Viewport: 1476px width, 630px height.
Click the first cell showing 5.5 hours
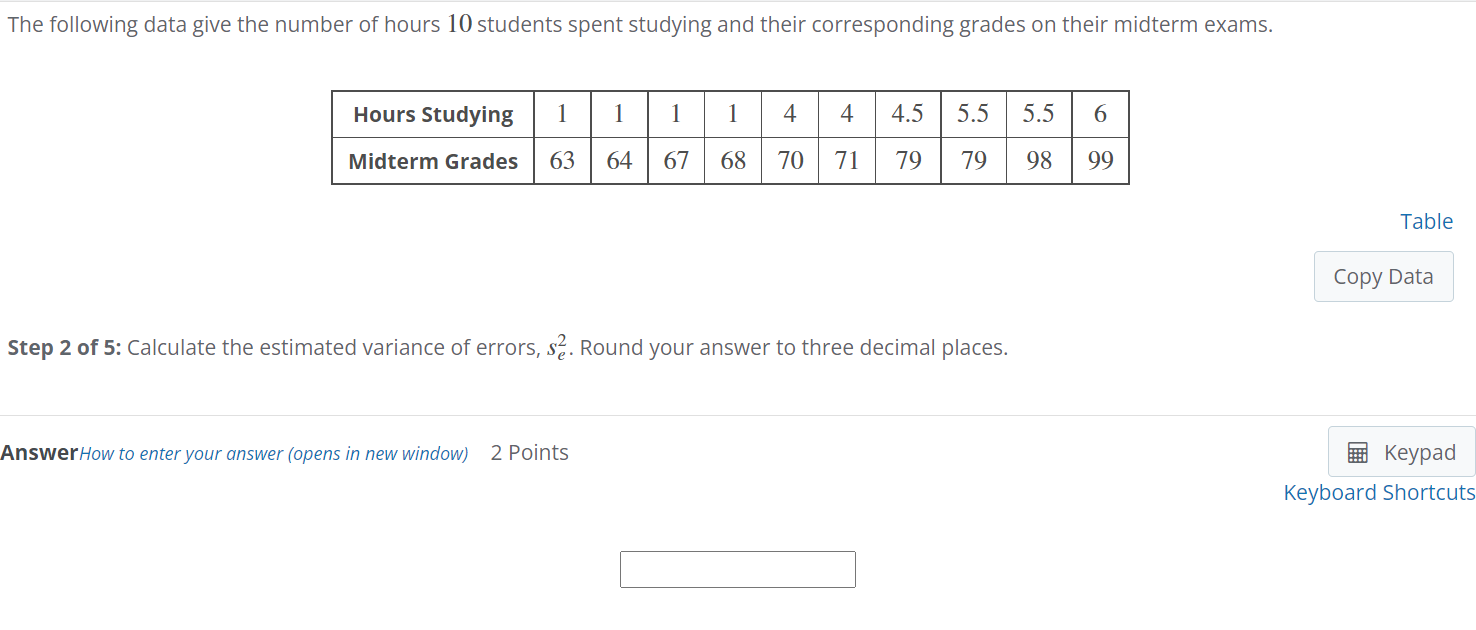point(973,114)
